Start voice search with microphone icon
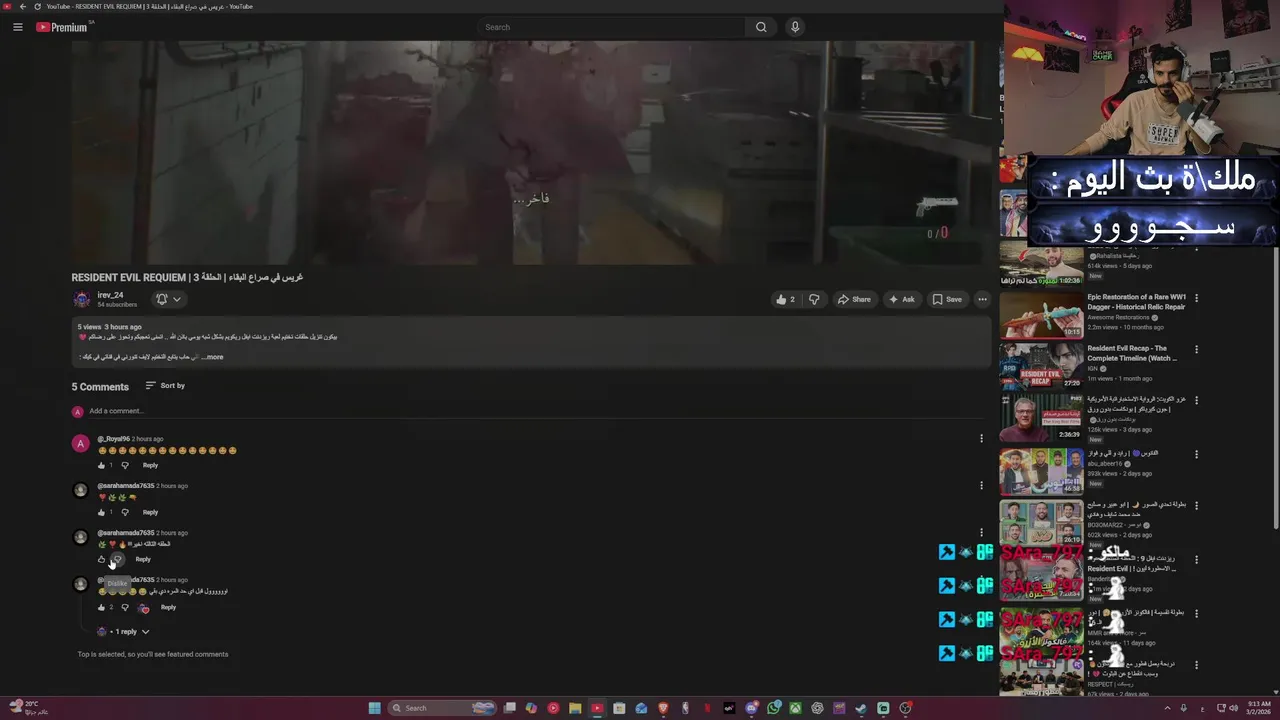 coord(795,27)
